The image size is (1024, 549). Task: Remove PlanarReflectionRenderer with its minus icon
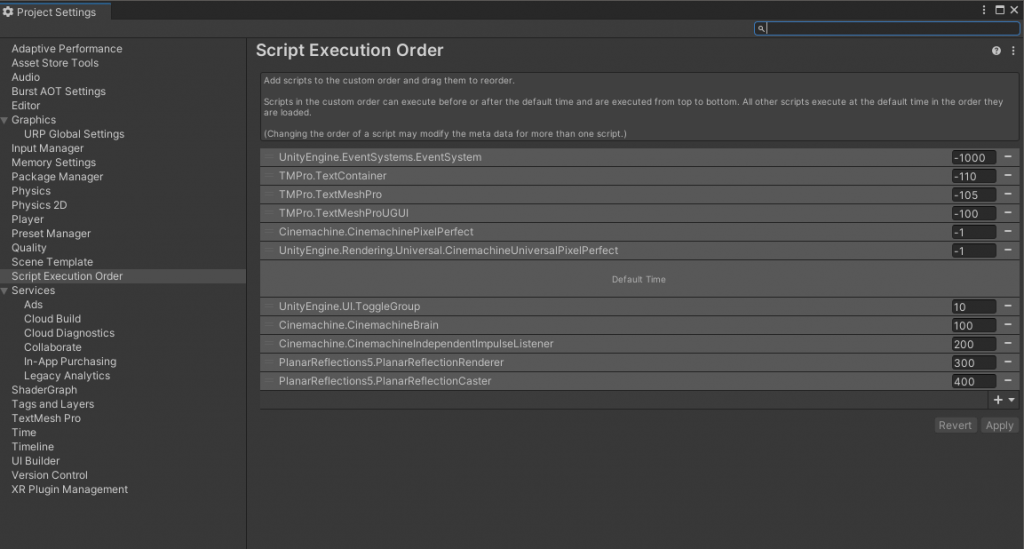(x=1008, y=362)
